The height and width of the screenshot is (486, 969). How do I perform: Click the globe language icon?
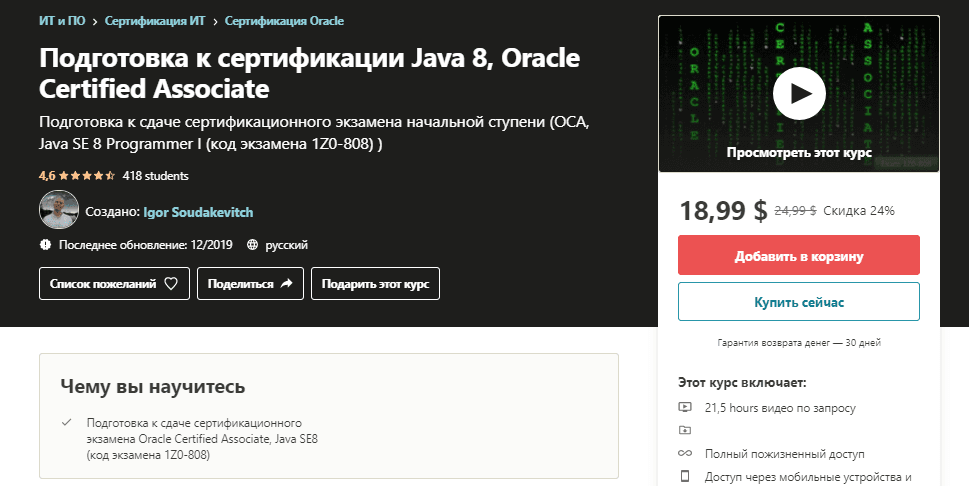click(x=252, y=245)
